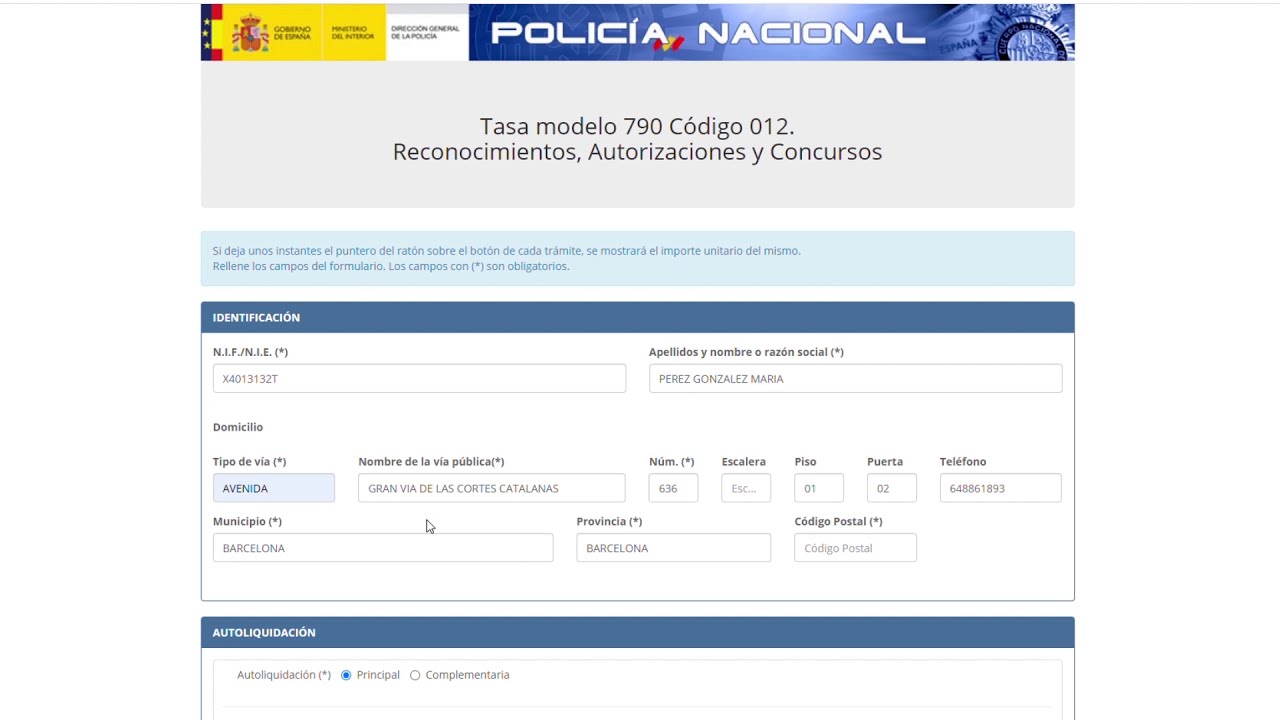
Task: Click the AUTOLIQUIDACIÓN section header
Action: tap(638, 632)
